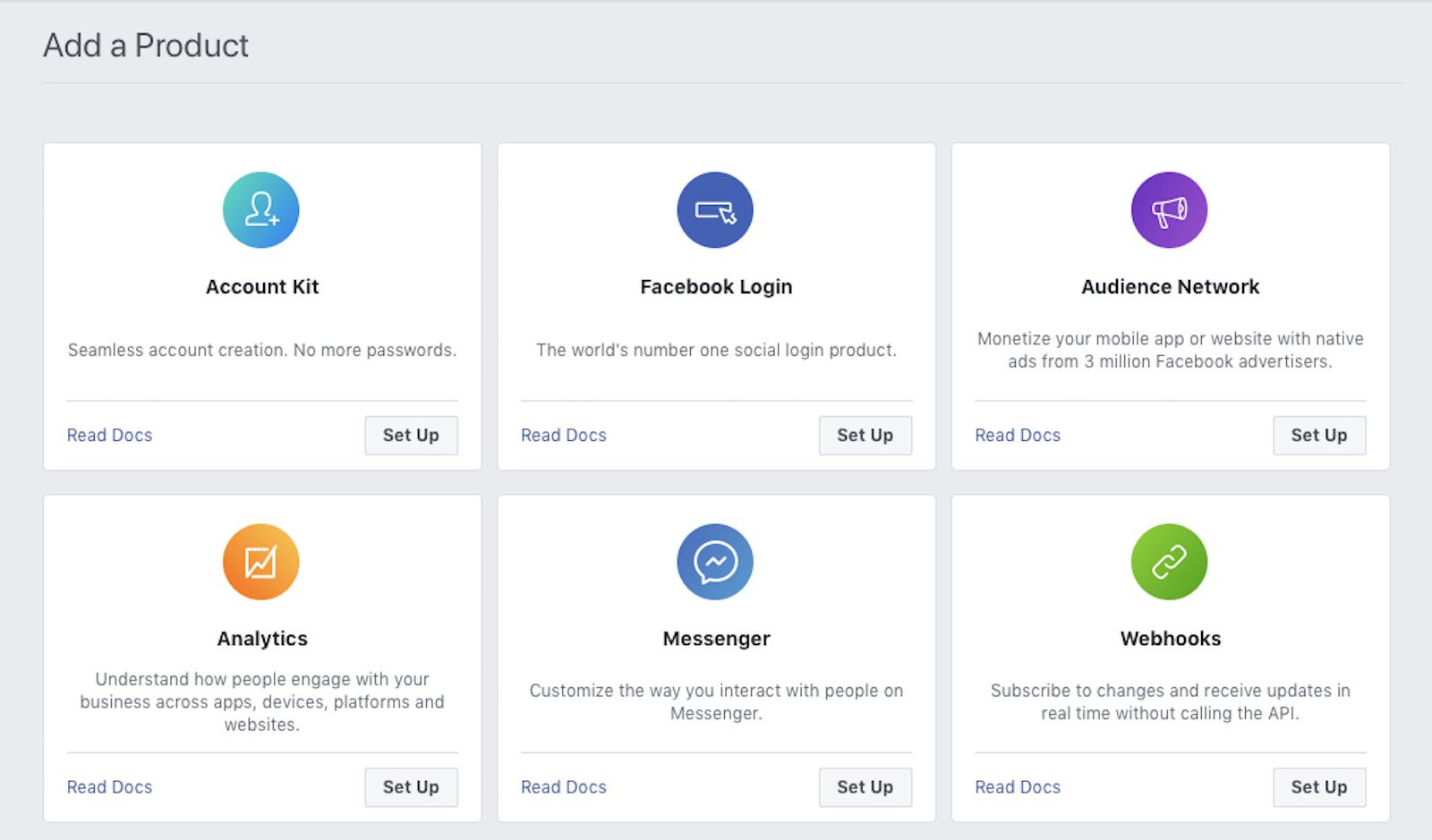Open Read Docs for Messenger
Screen dimensions: 1432x840
(564, 787)
